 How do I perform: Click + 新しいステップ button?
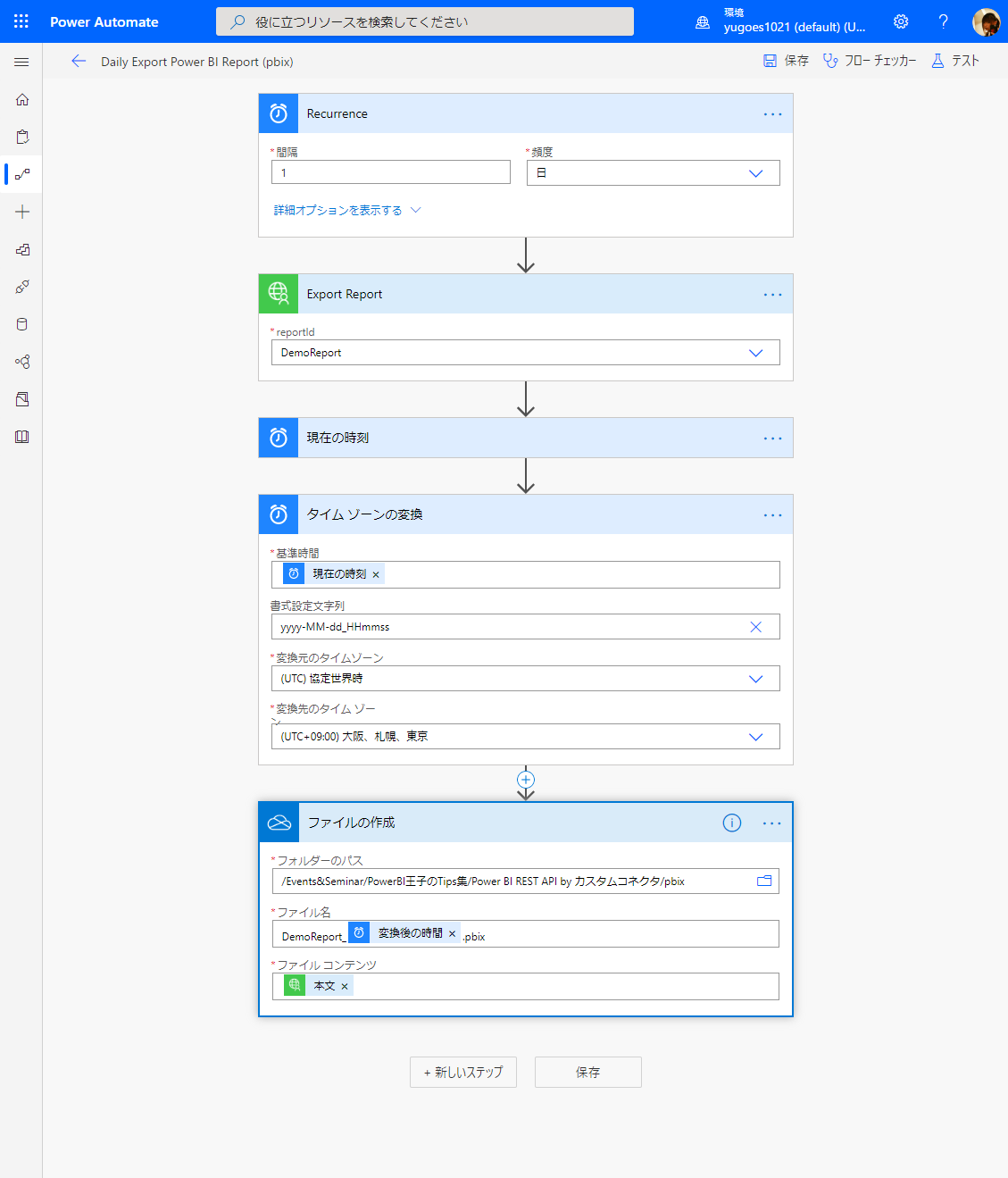(x=463, y=1072)
